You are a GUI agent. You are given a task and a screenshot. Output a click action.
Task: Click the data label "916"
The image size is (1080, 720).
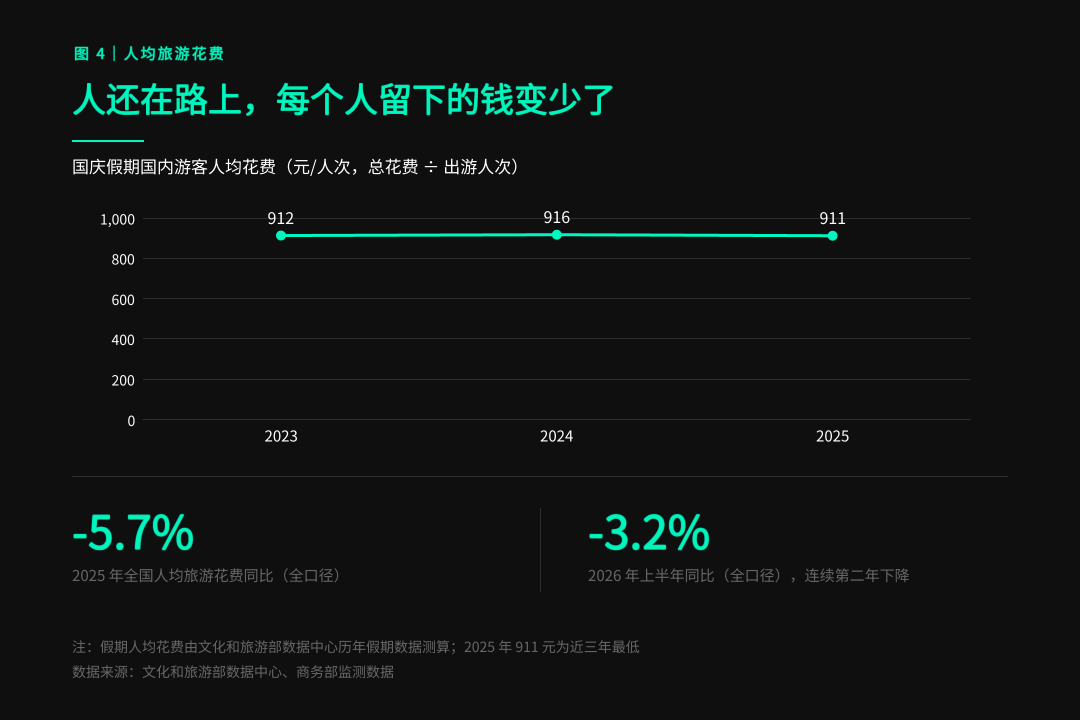coord(557,218)
